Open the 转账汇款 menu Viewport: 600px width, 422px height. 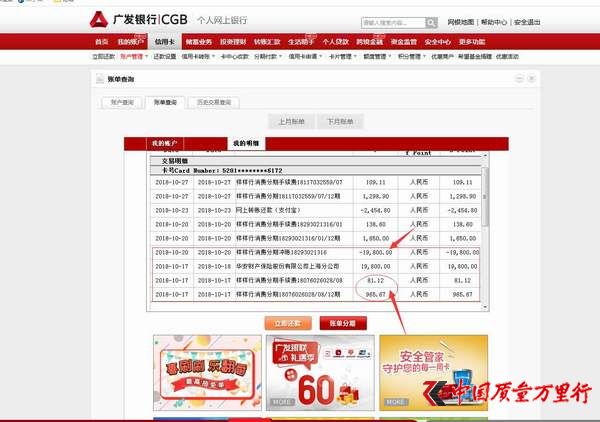(x=267, y=42)
